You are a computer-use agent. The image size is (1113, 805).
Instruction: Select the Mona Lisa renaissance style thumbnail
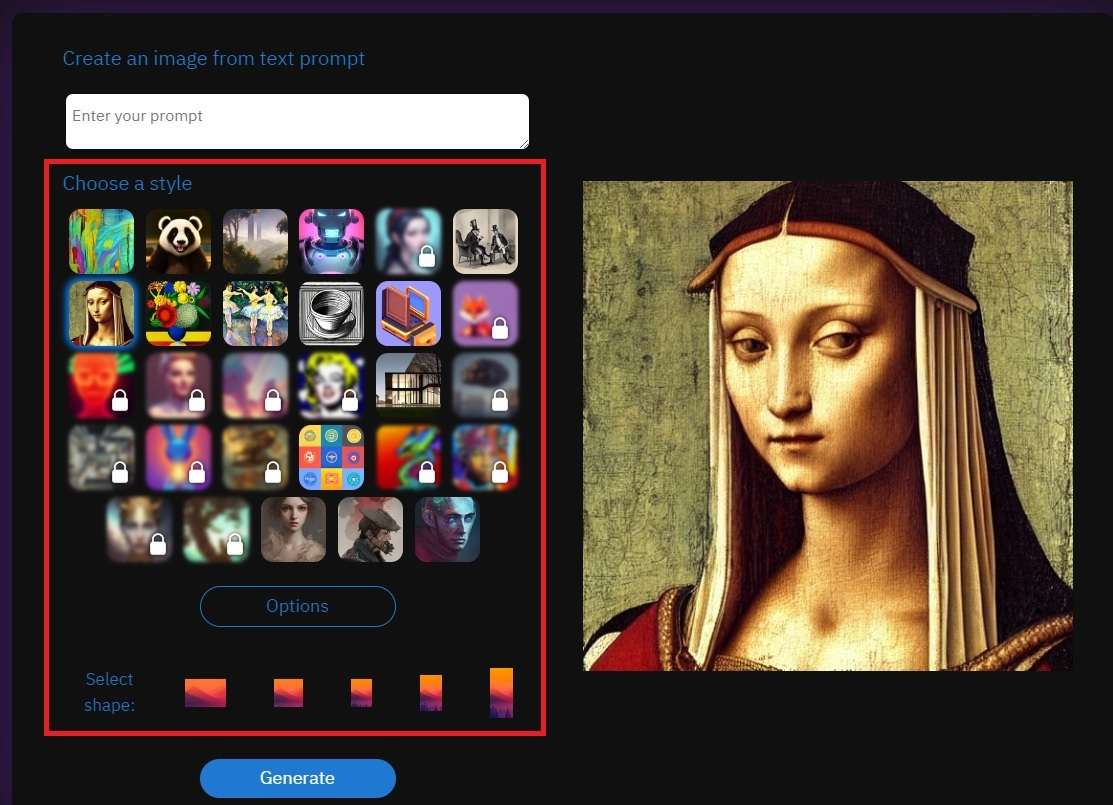pyautogui.click(x=102, y=314)
